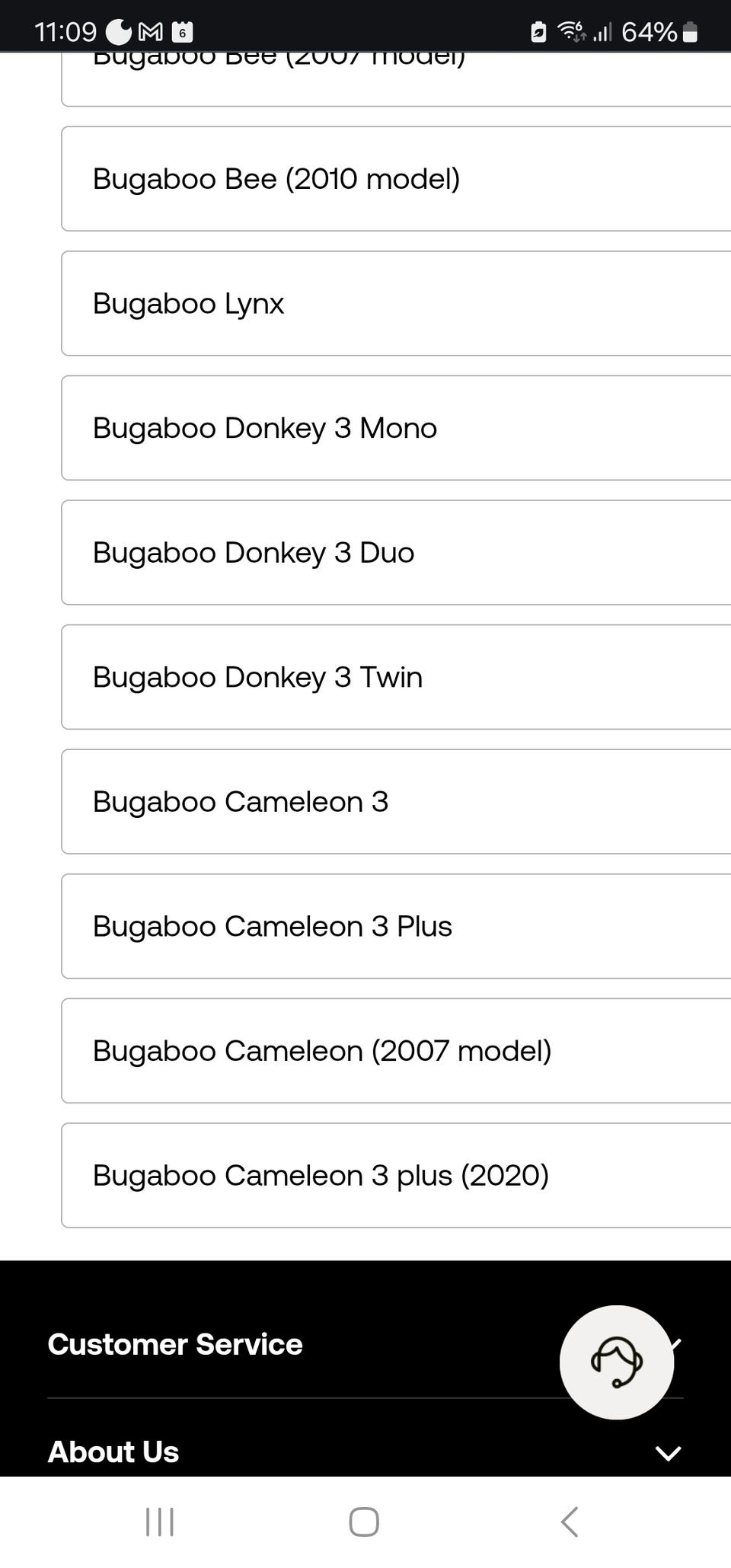Image resolution: width=731 pixels, height=1568 pixels.
Task: Select Bugaboo Donkey 3 Mono
Action: [396, 428]
